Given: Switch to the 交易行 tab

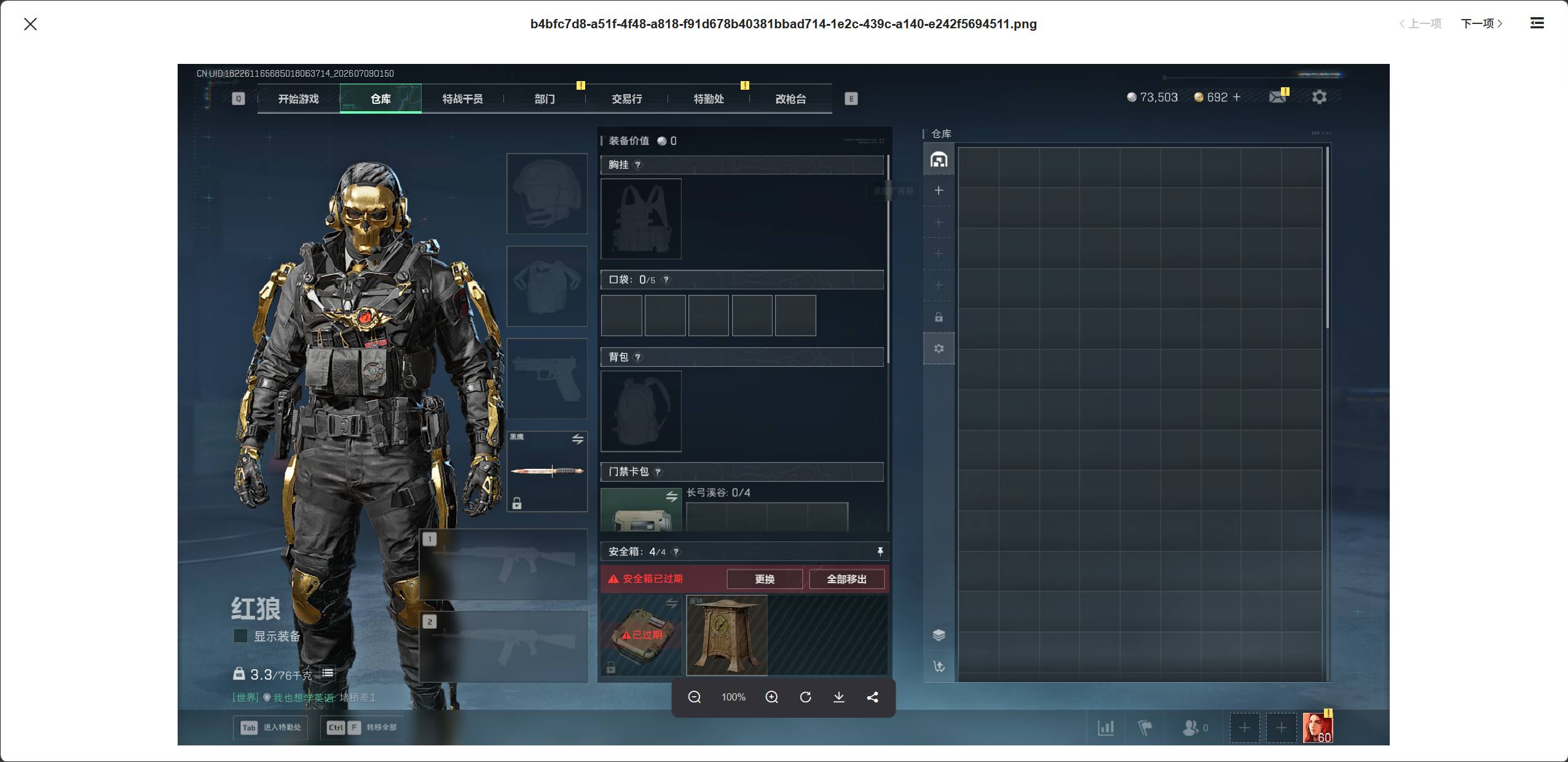Looking at the screenshot, I should coord(627,99).
